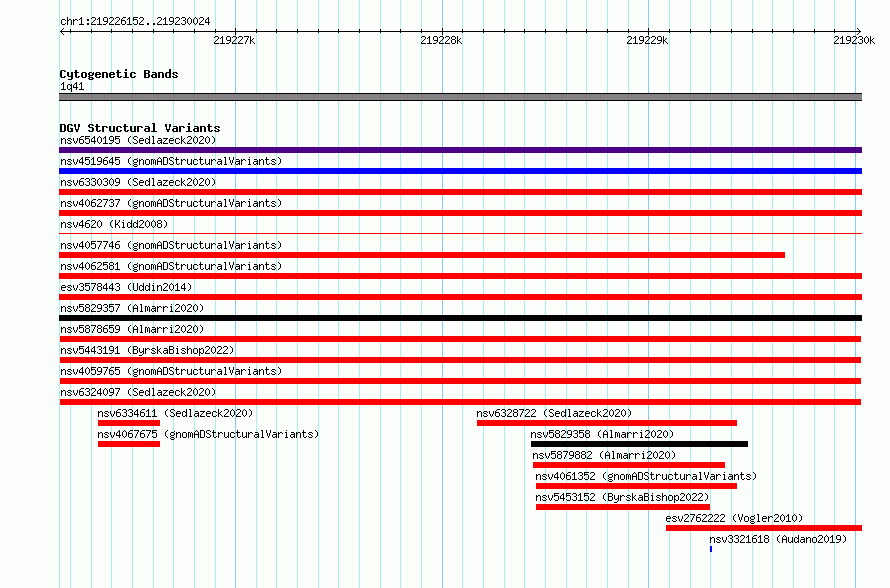Click the chr1:219226152..219230024 coordinate label

(135, 22)
